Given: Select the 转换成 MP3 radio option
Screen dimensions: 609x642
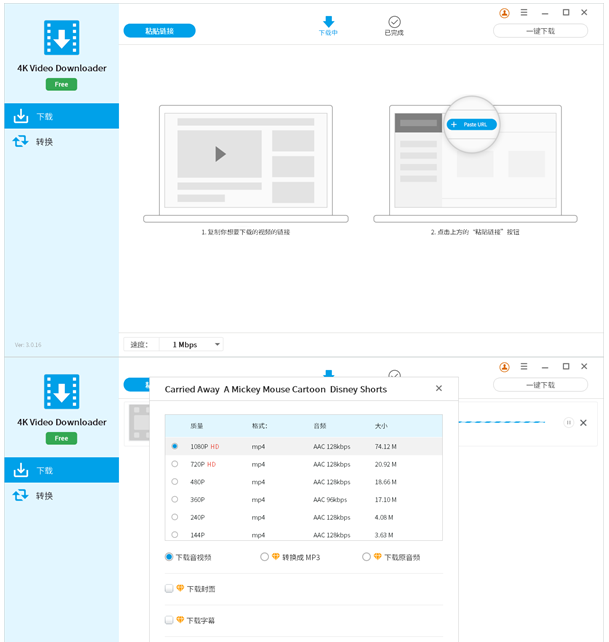Looking at the screenshot, I should coord(265,557).
